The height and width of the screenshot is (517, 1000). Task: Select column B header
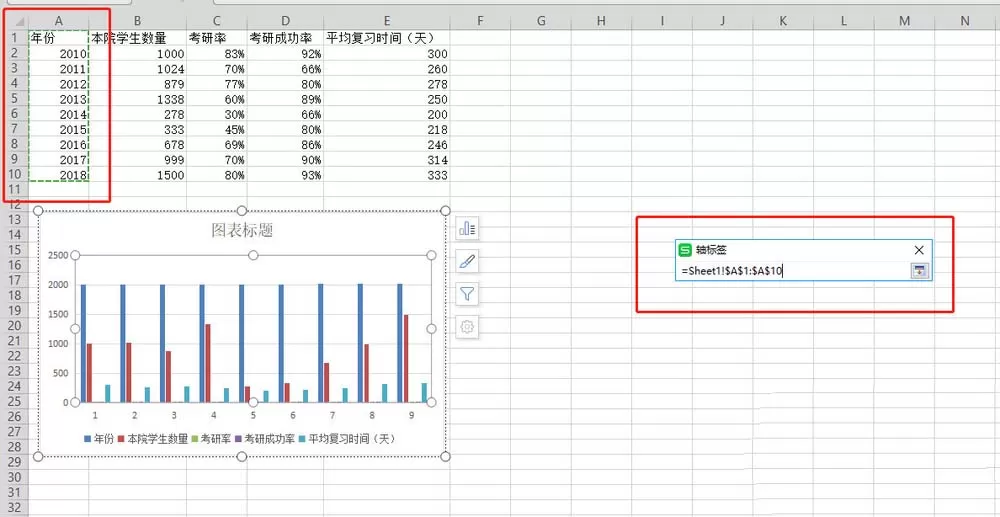point(138,22)
